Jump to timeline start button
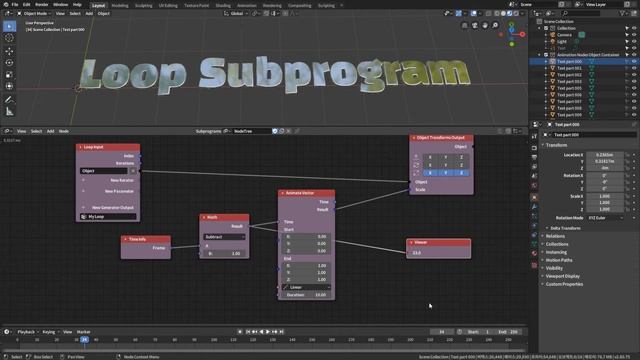The width and height of the screenshot is (640, 360). point(248,332)
